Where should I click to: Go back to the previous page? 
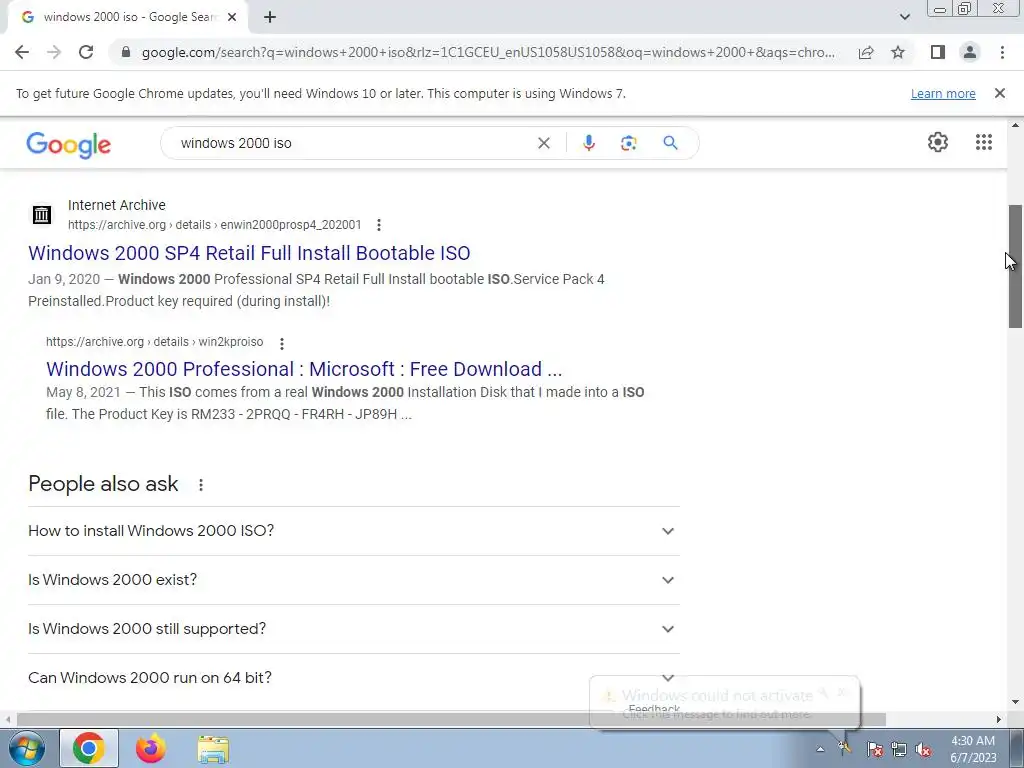coord(22,52)
